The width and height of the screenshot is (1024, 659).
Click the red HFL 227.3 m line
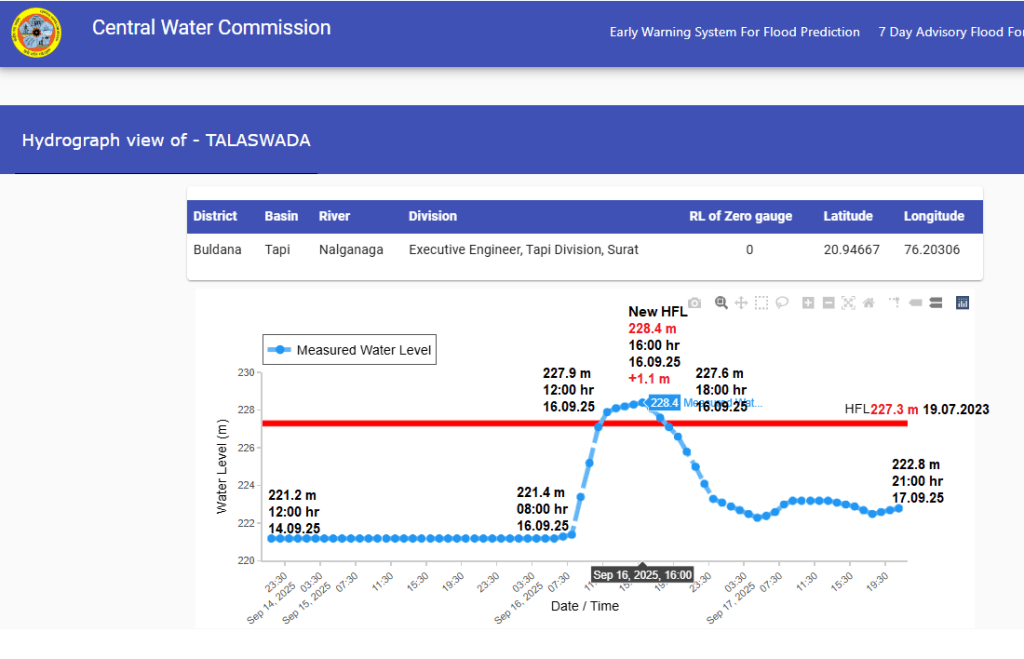[x=450, y=423]
